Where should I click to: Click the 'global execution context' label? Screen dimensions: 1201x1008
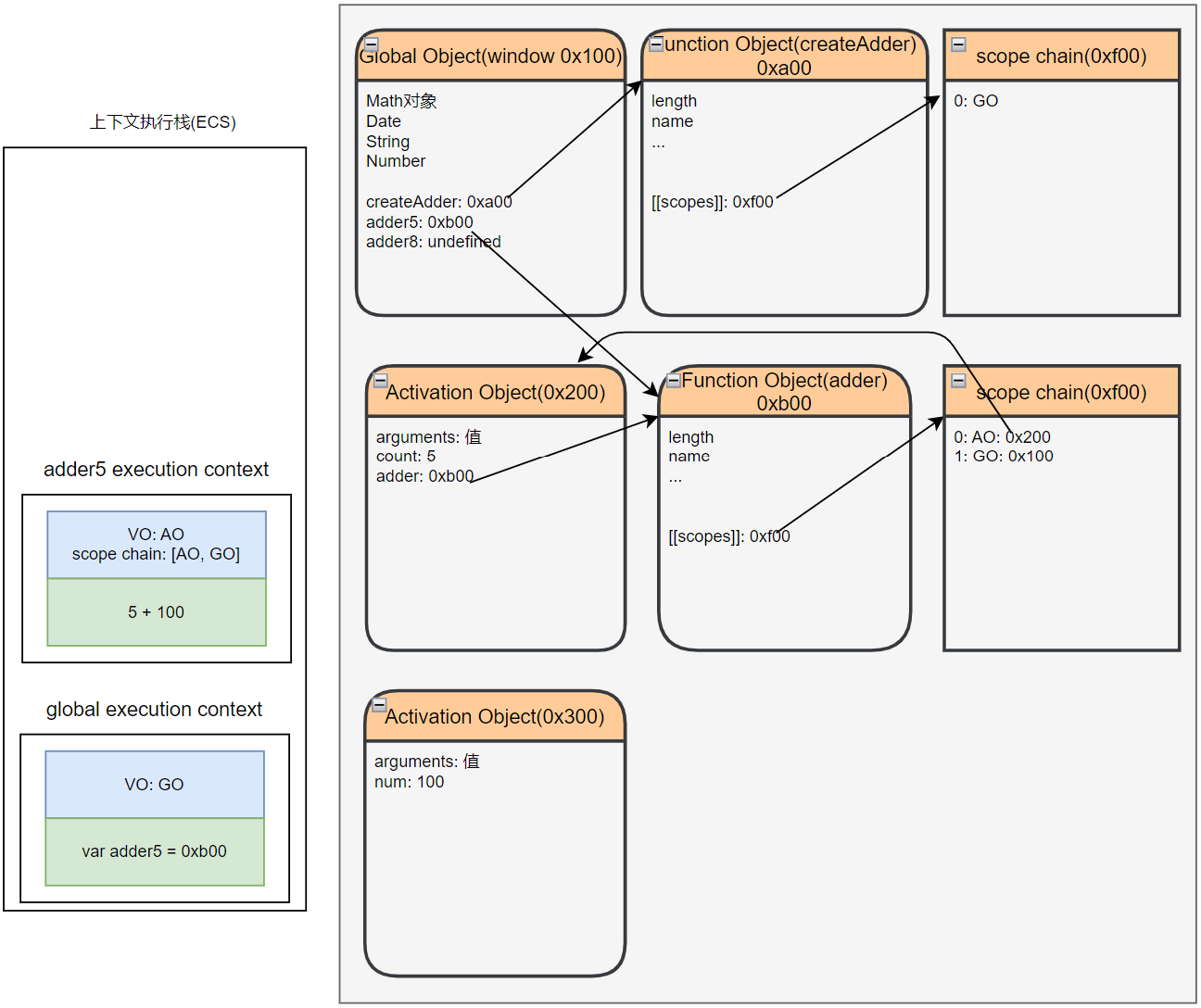154,710
